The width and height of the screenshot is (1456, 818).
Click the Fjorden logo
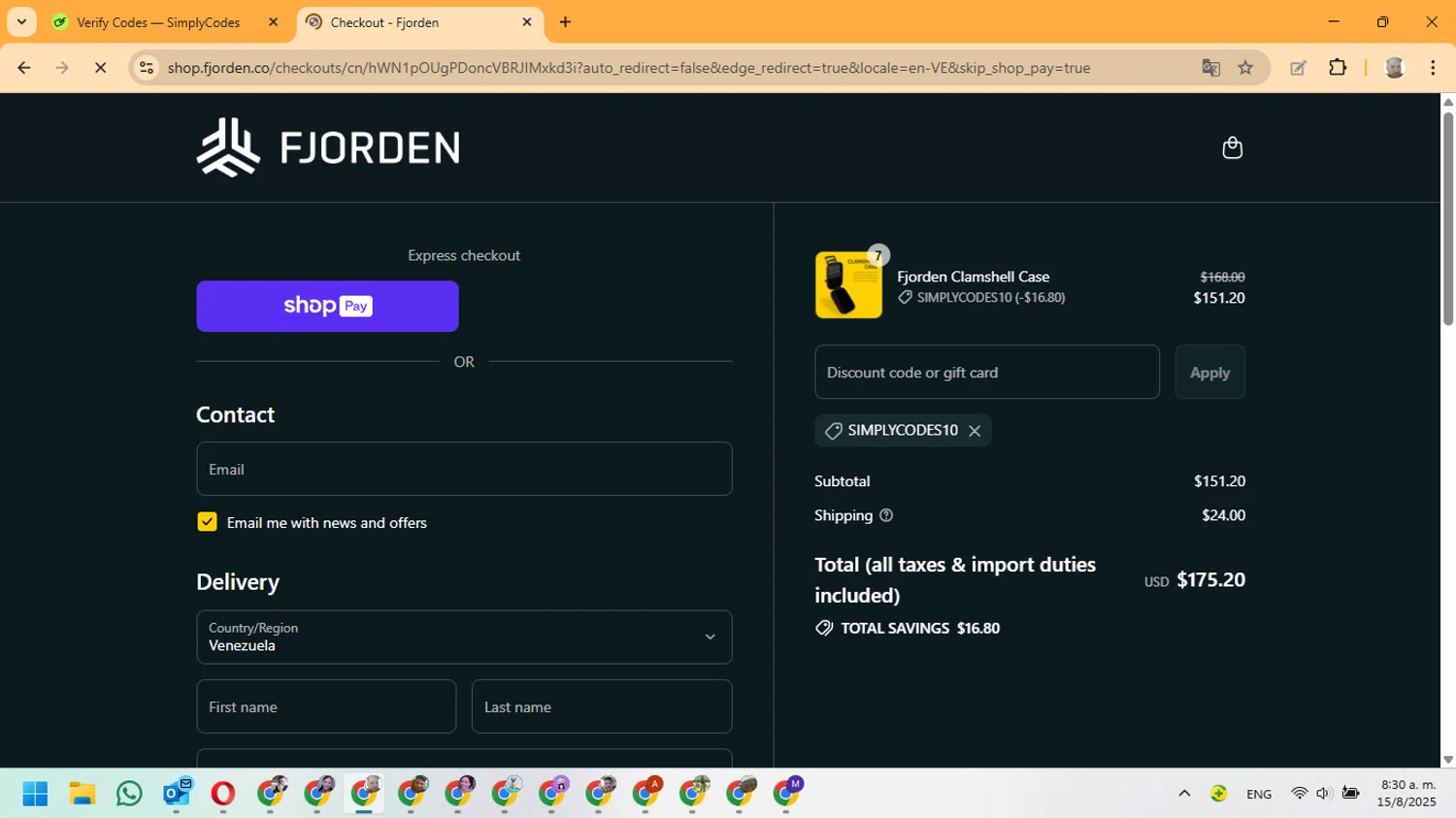[x=328, y=147]
